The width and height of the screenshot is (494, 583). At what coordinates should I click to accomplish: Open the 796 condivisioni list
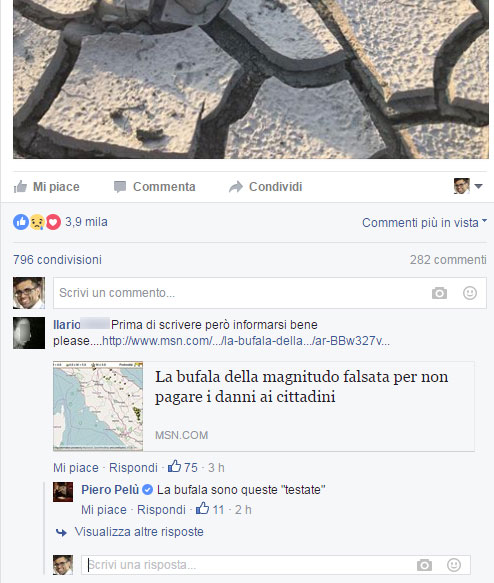[x=57, y=260]
